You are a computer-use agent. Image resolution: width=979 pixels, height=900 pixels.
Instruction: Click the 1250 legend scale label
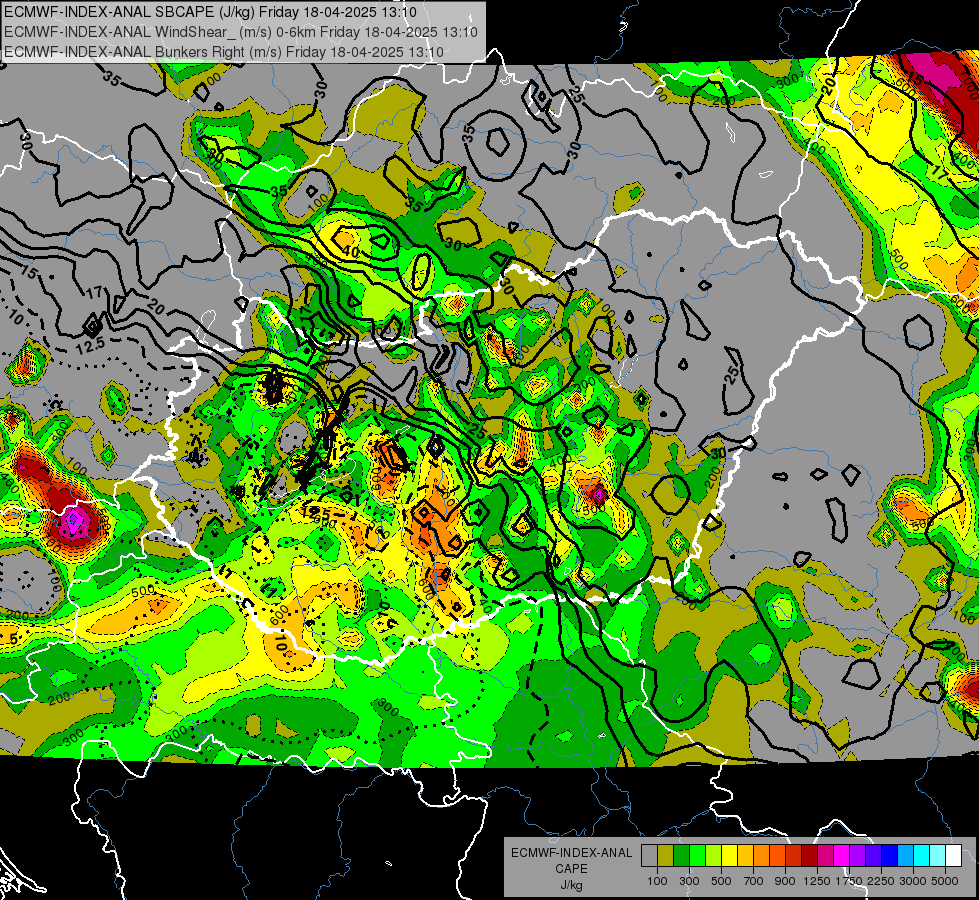click(x=817, y=881)
